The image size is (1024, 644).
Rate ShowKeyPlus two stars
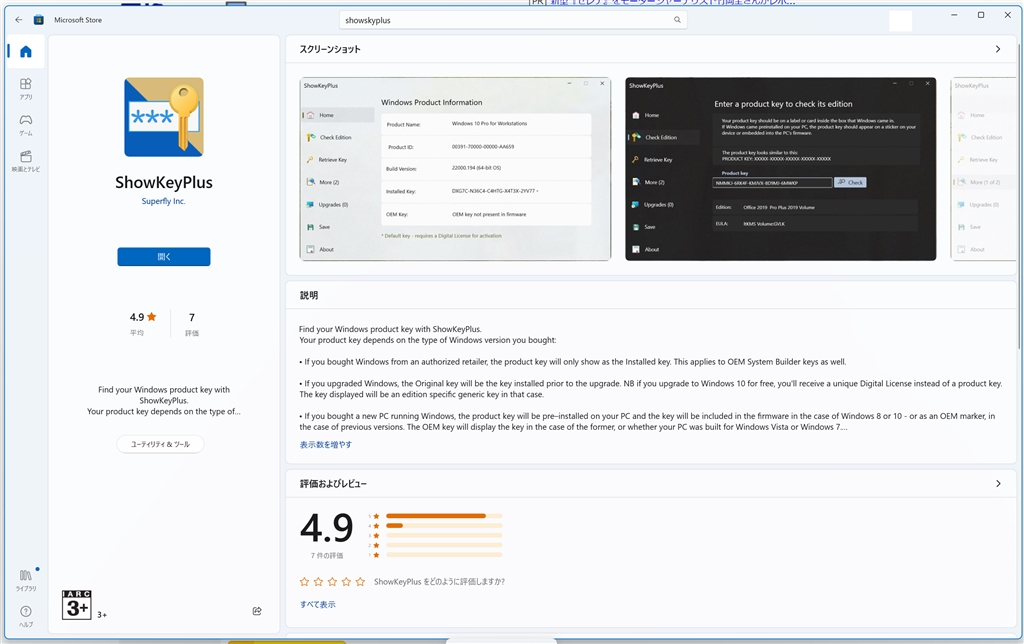pyautogui.click(x=318, y=581)
